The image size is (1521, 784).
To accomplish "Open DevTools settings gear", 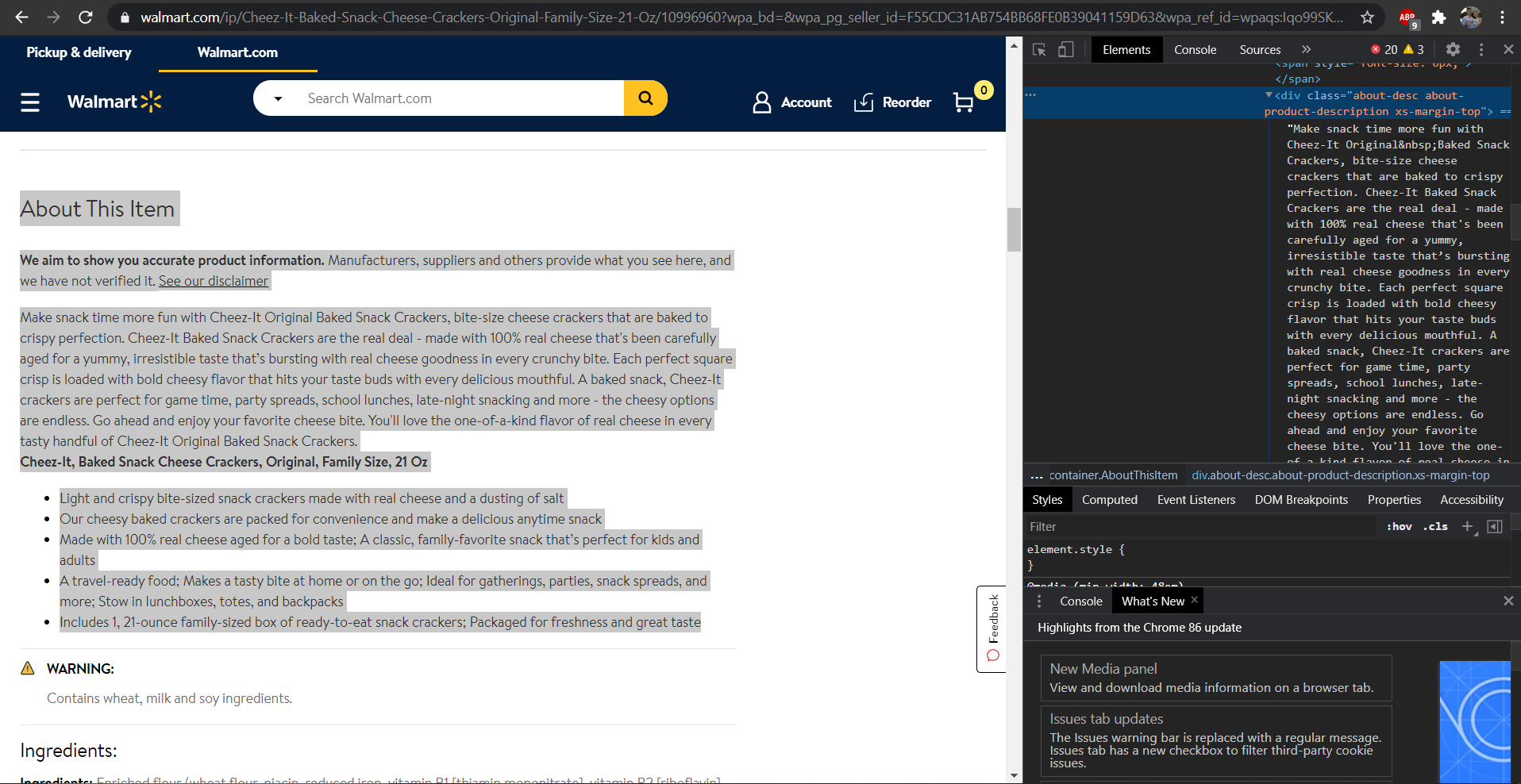I will [x=1453, y=49].
